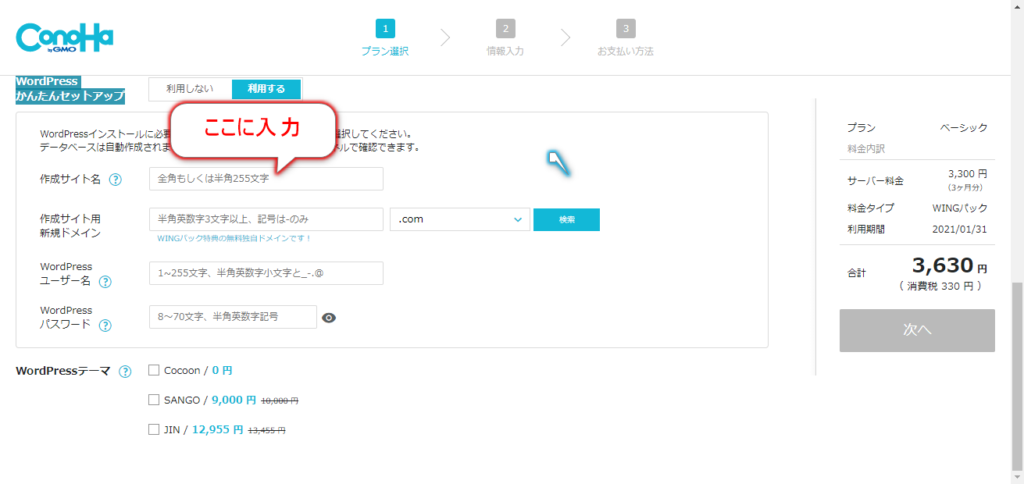Check the SANGO theme checkbox

pos(154,399)
